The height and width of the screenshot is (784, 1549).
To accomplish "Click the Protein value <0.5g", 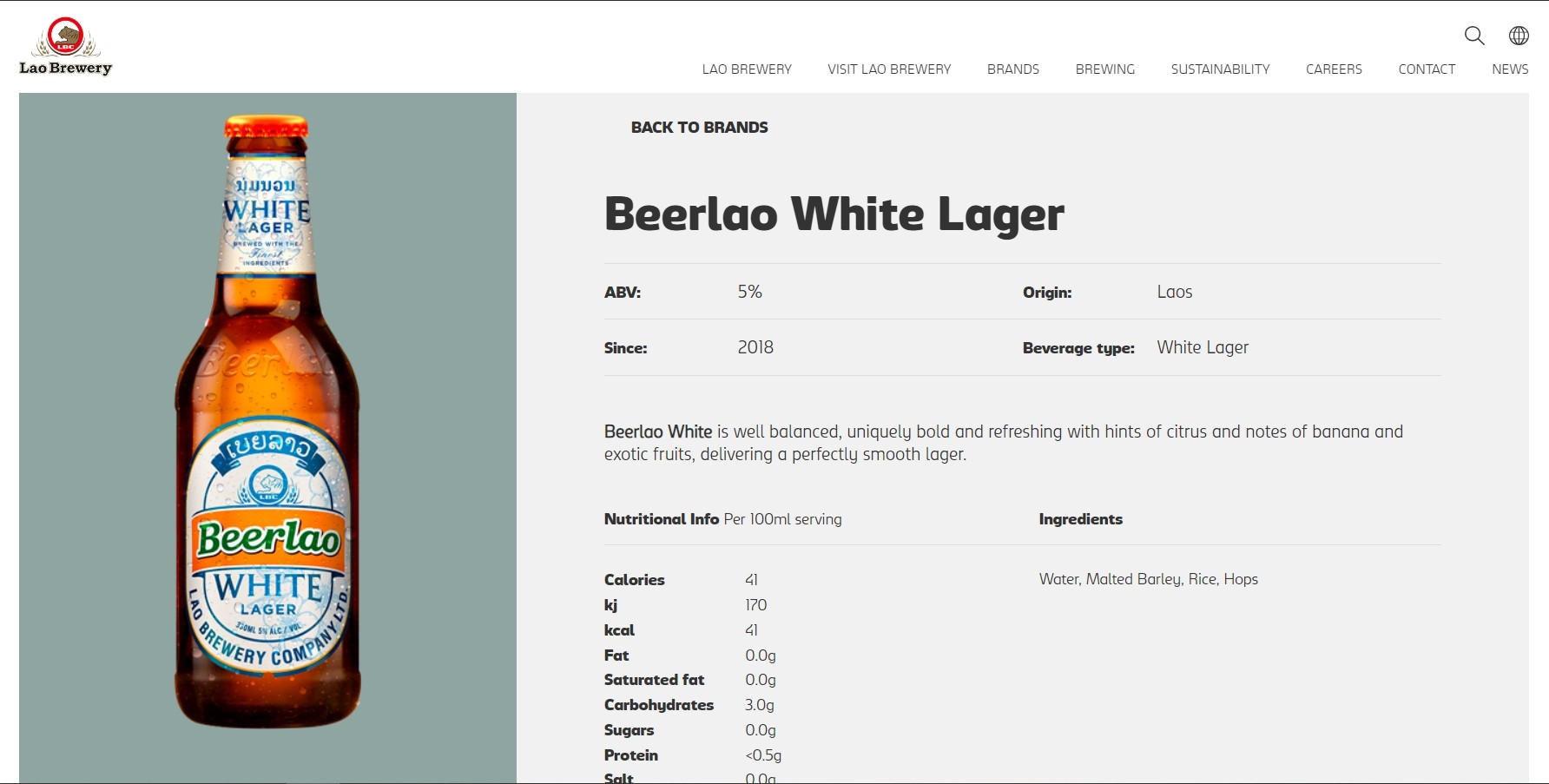I will 763,755.
